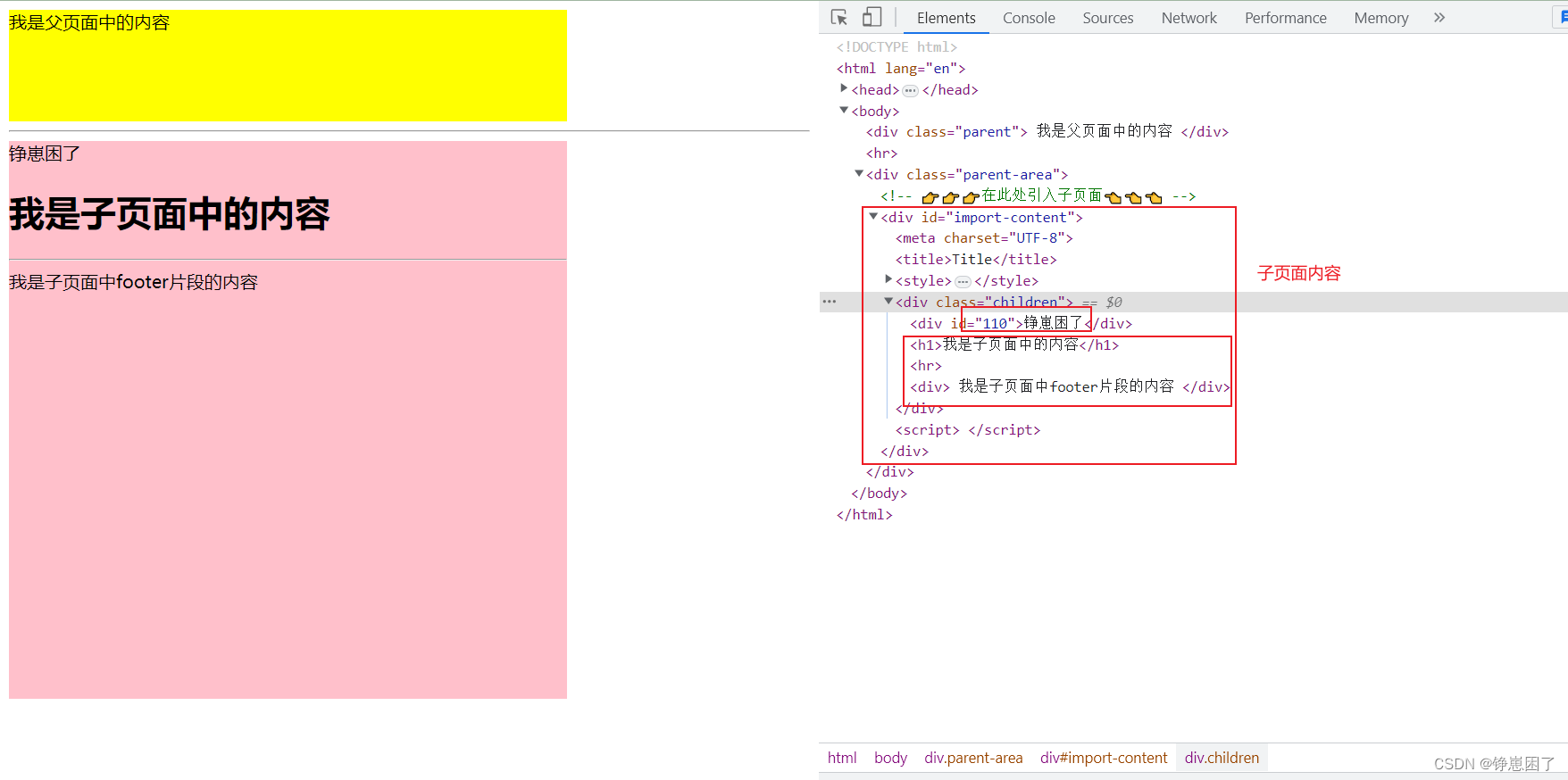Viewport: 1568px width, 780px height.
Task: Select the meta charset UTF-8 node
Action: click(984, 238)
